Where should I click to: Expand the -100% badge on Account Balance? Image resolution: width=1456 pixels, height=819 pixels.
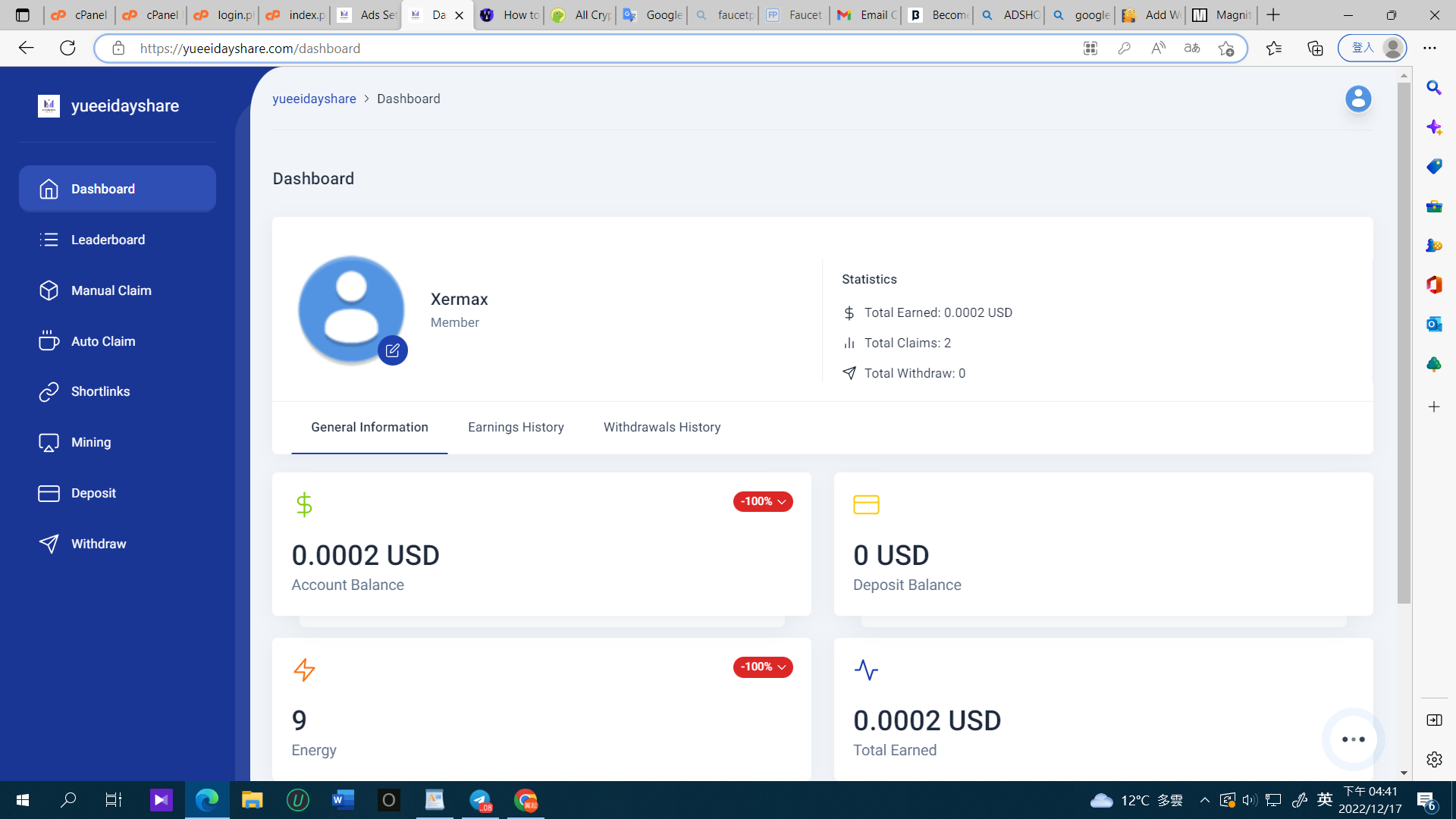point(763,501)
